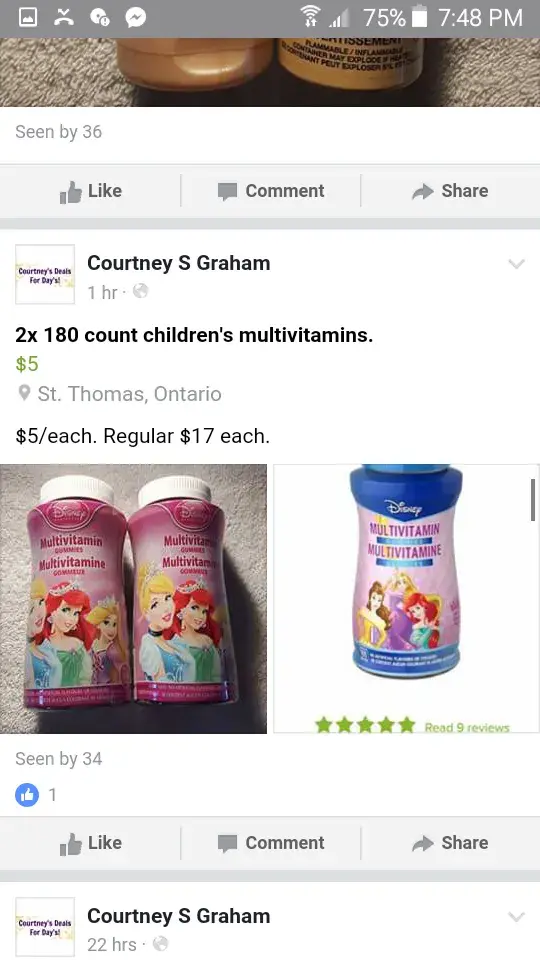Comment on the multivitamins post
The width and height of the screenshot is (540, 960).
pyautogui.click(x=271, y=843)
